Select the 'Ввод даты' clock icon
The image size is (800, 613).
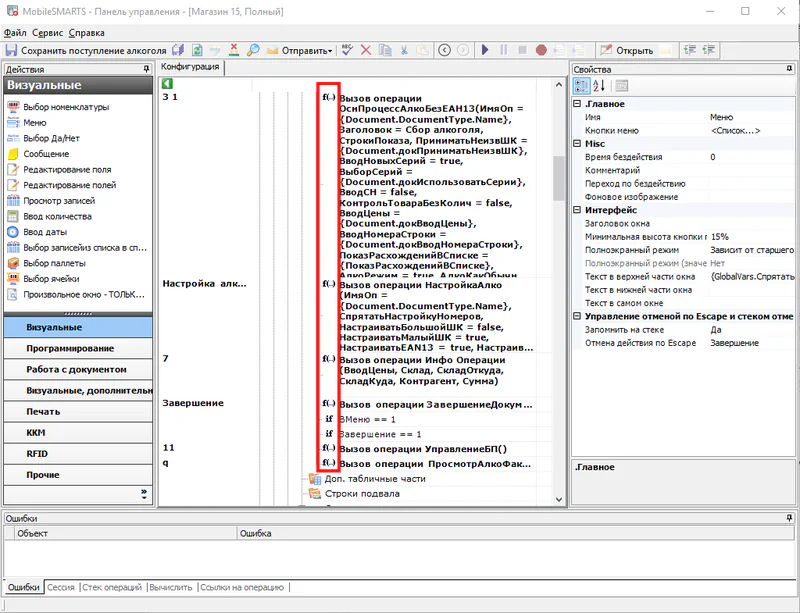(x=13, y=232)
